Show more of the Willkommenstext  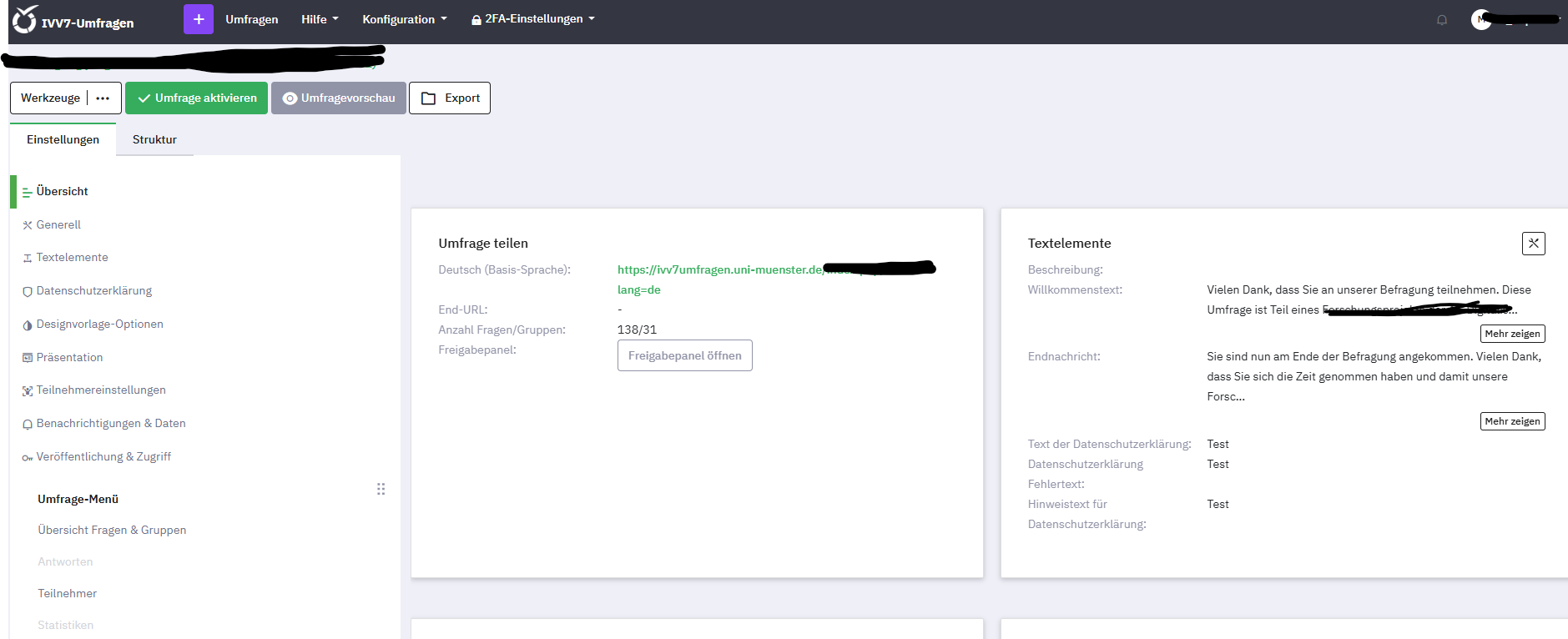coord(1512,334)
